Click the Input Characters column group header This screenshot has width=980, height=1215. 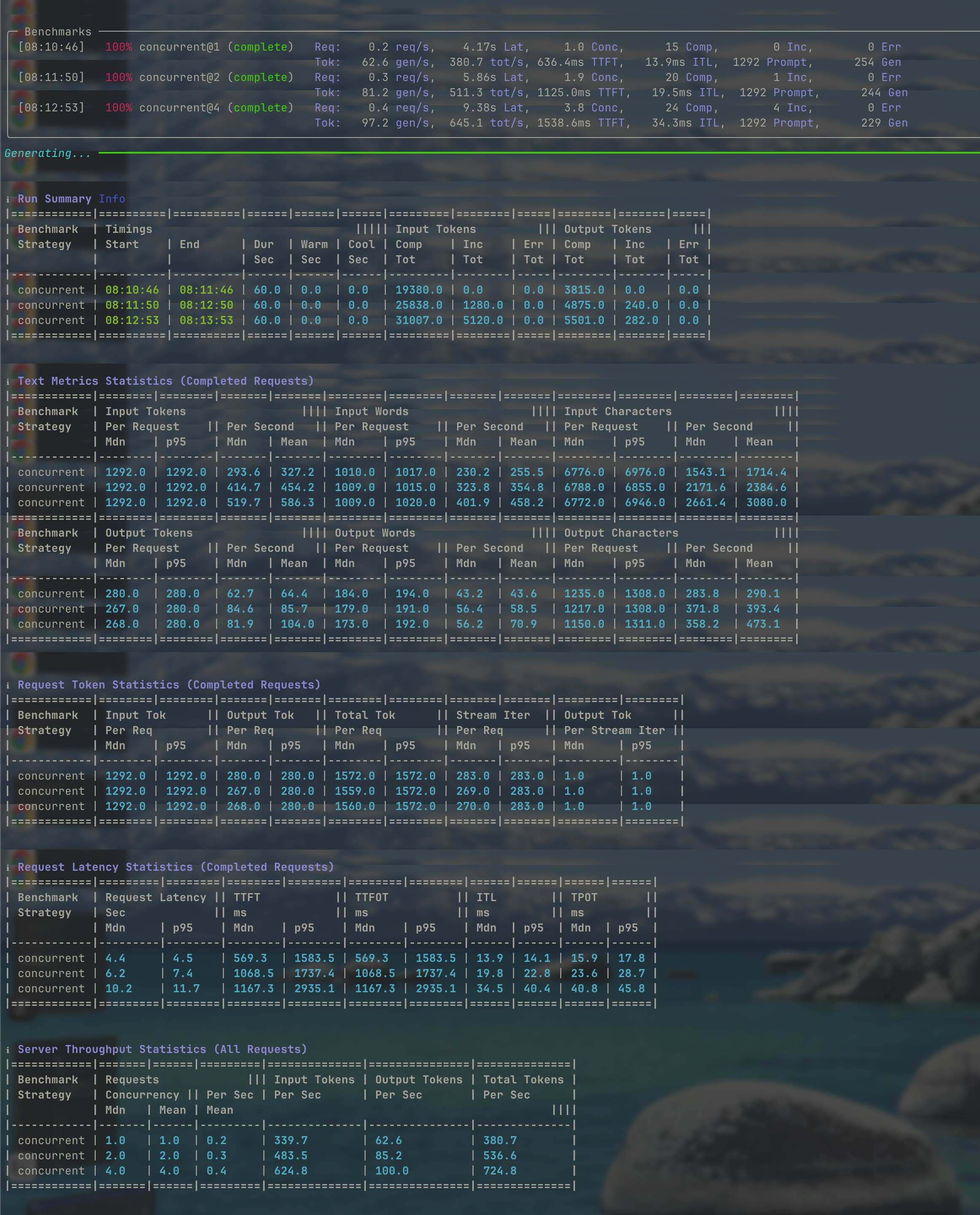click(x=618, y=412)
